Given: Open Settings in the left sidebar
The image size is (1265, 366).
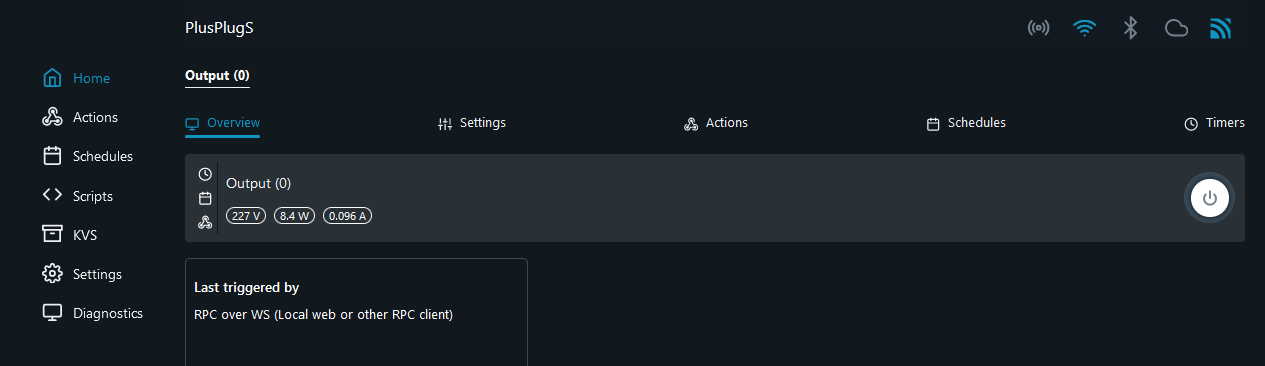Looking at the screenshot, I should coord(82,274).
